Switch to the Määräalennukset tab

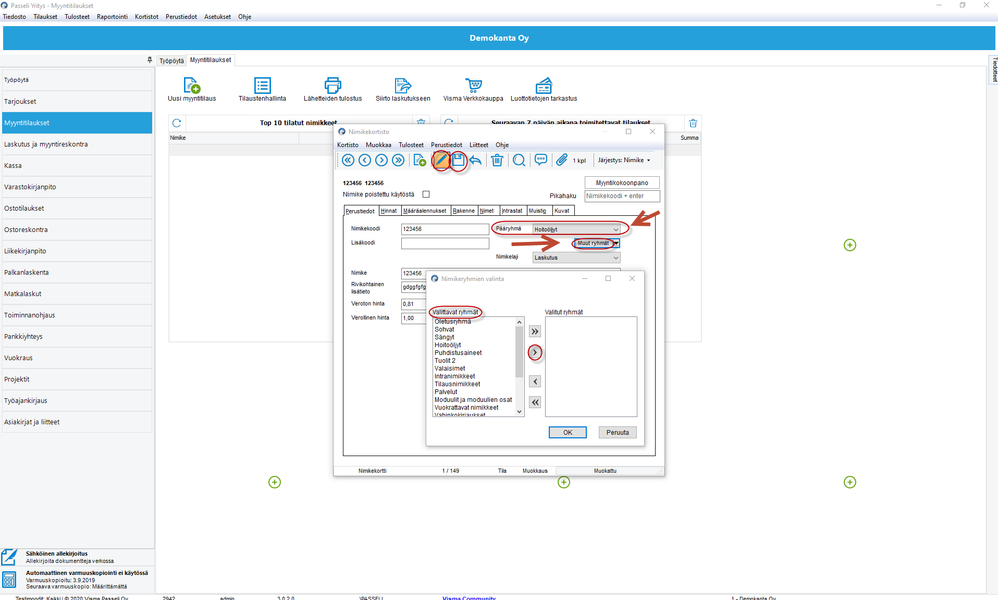point(425,211)
